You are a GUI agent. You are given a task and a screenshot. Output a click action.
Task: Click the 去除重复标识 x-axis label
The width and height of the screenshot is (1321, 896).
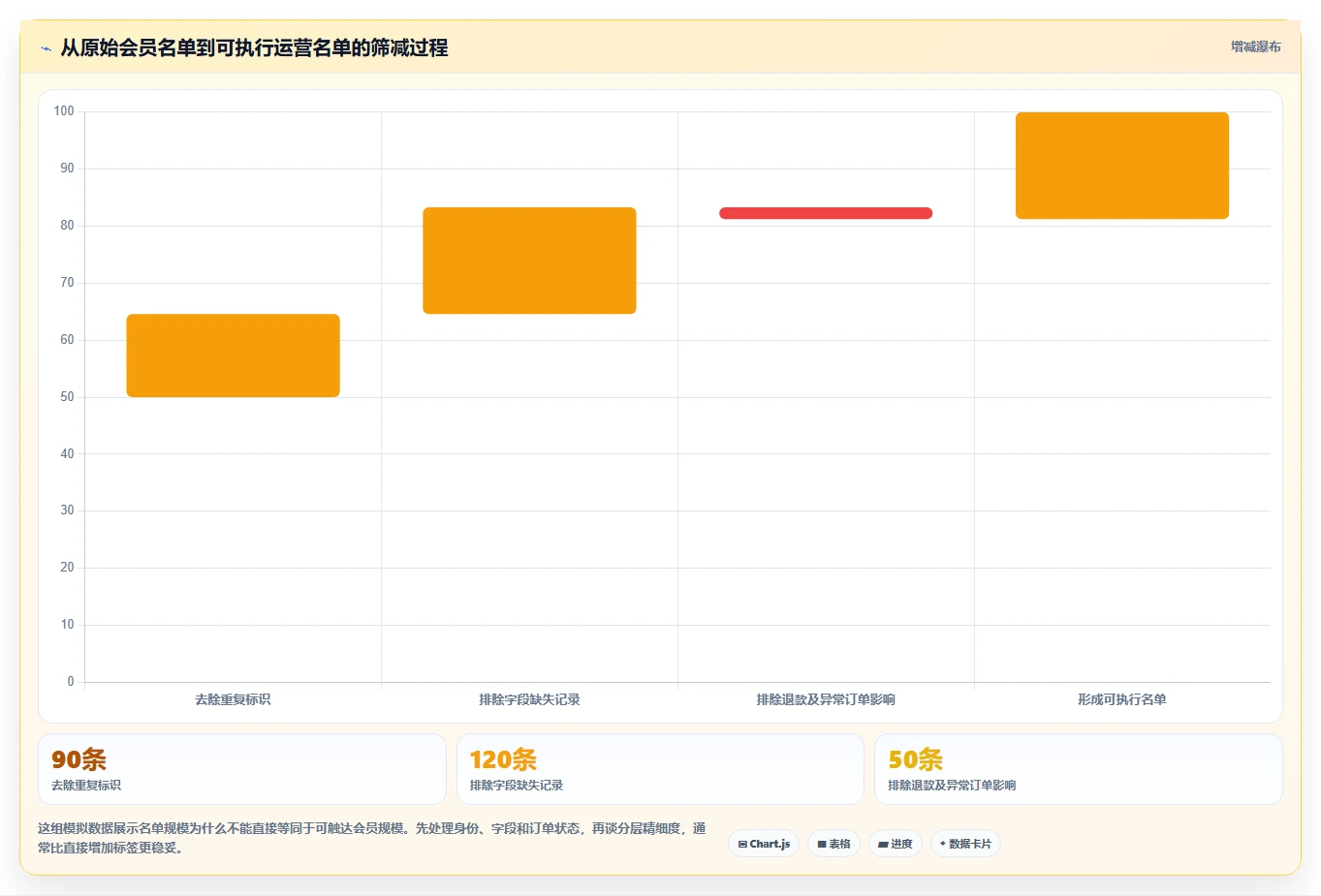(x=233, y=699)
